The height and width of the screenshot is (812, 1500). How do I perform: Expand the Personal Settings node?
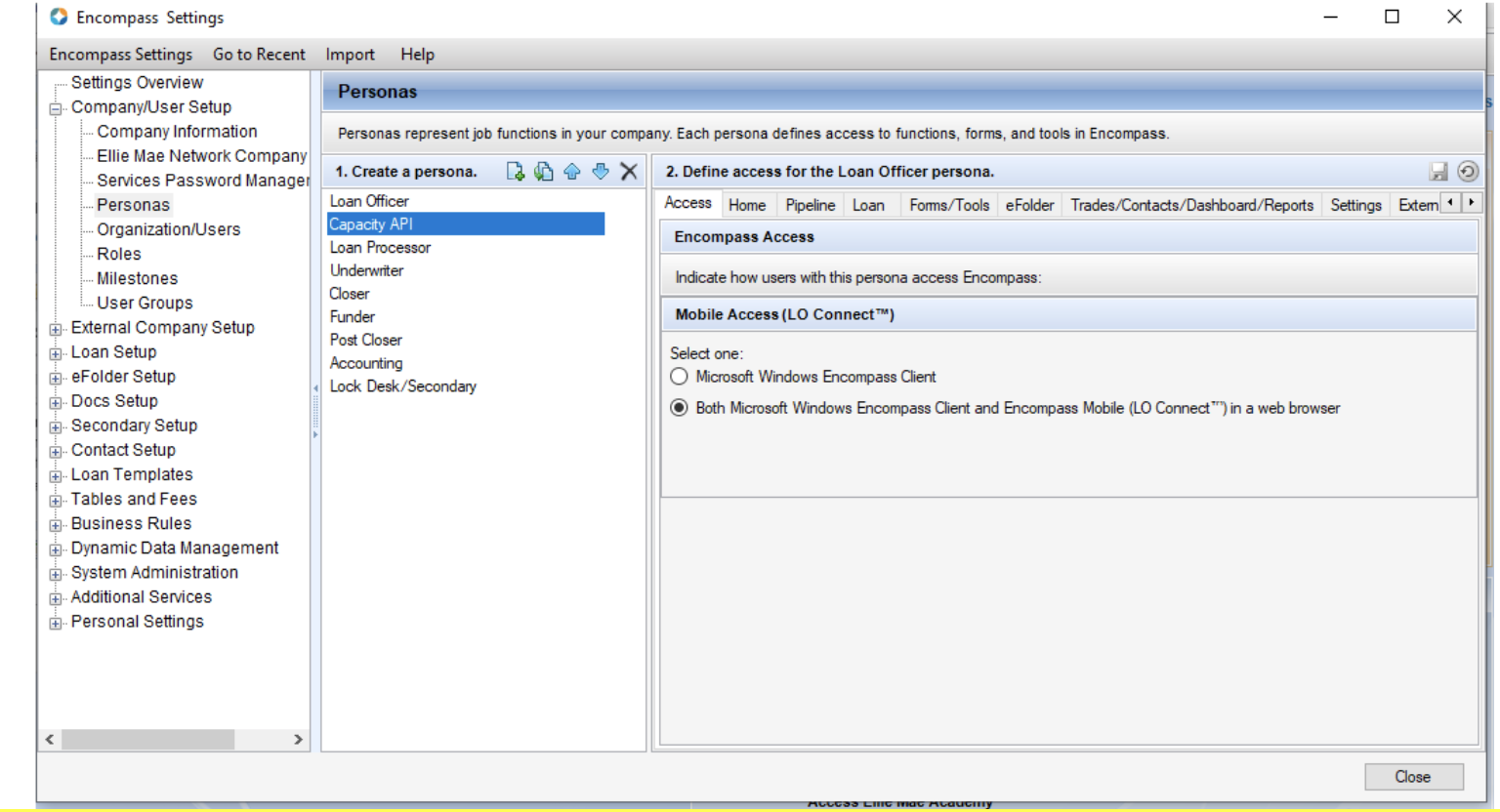pyautogui.click(x=56, y=623)
